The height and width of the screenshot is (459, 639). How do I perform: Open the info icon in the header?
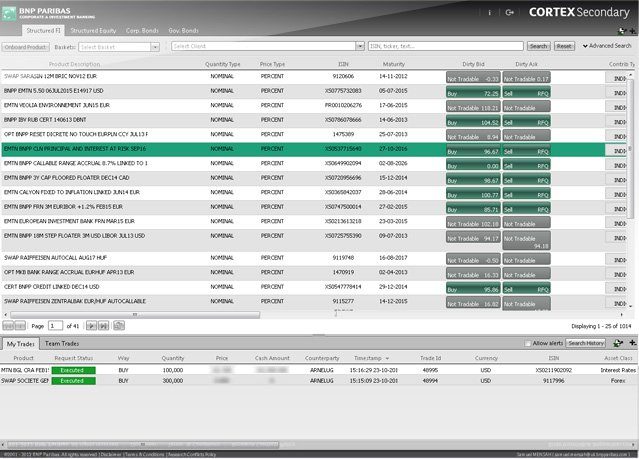point(489,13)
